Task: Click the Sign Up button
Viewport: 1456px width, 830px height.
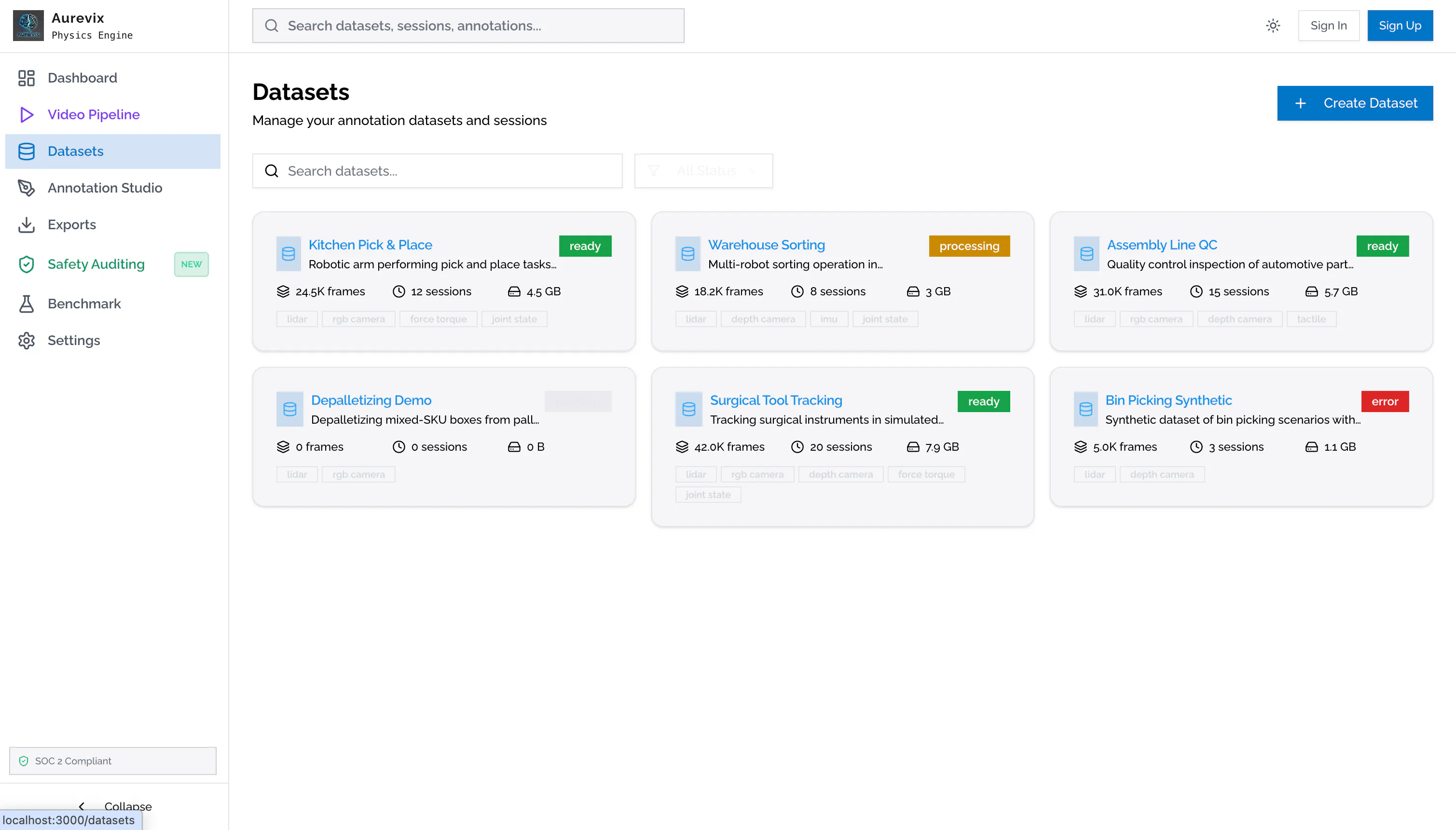Action: [x=1400, y=26]
